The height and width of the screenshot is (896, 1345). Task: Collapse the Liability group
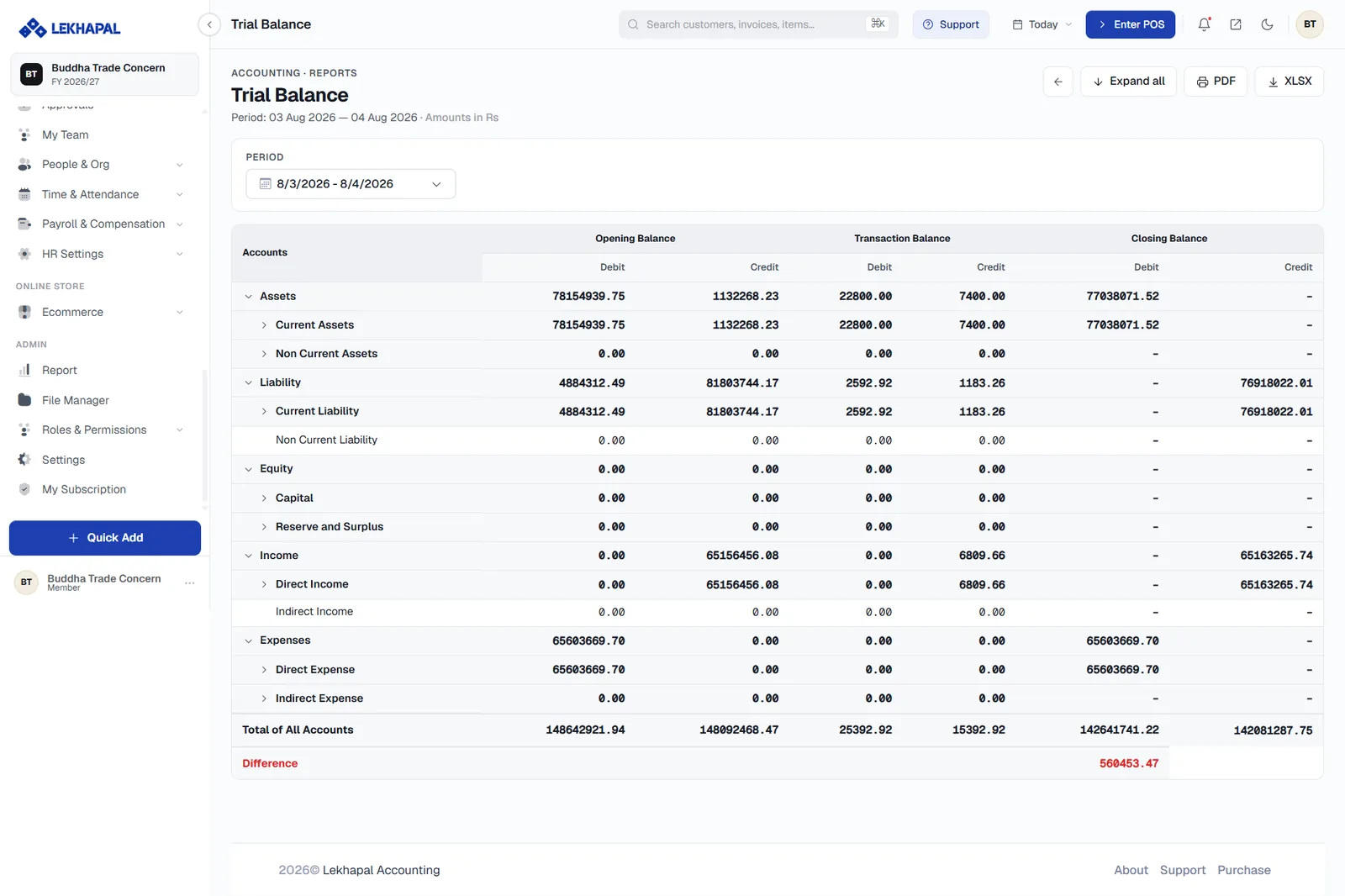[248, 382]
